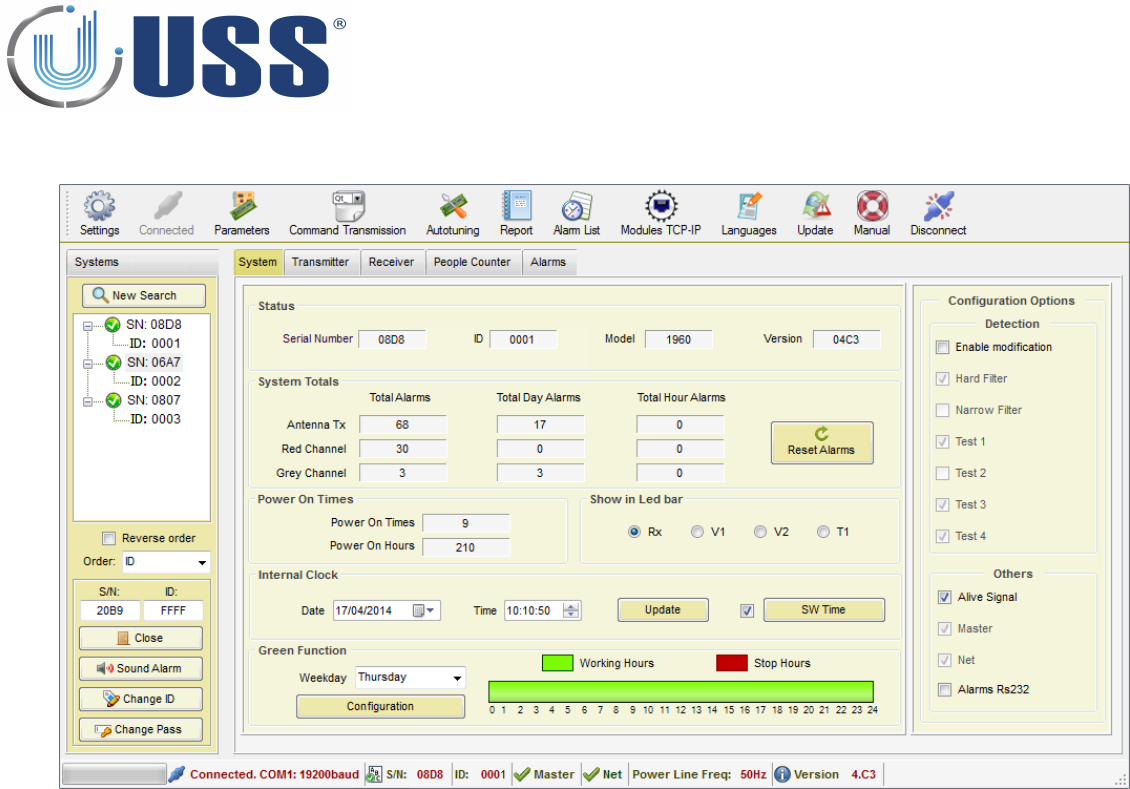
Task: Select the V1 radio button
Action: coord(697,532)
